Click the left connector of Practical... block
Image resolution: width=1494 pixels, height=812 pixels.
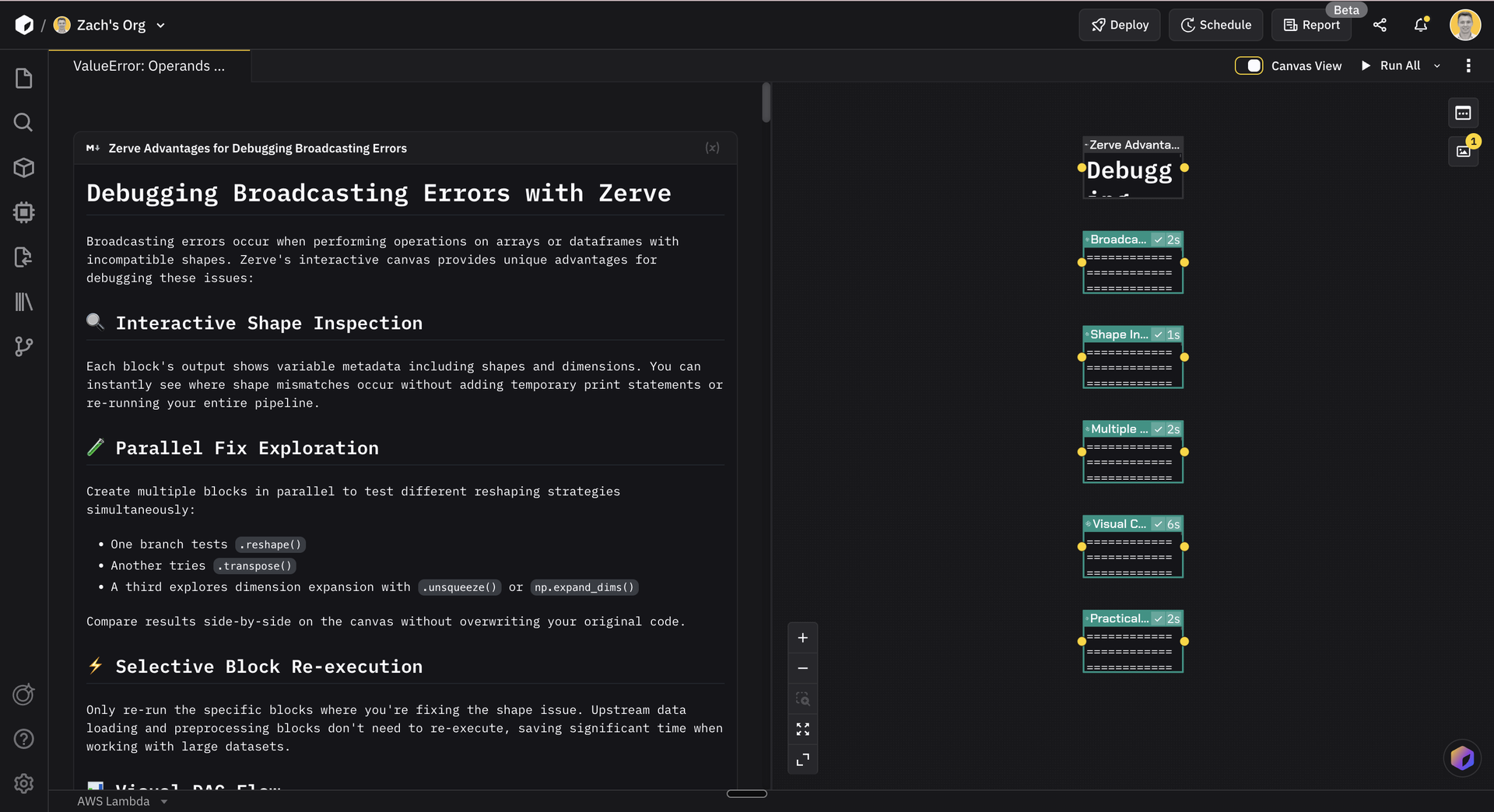point(1082,642)
